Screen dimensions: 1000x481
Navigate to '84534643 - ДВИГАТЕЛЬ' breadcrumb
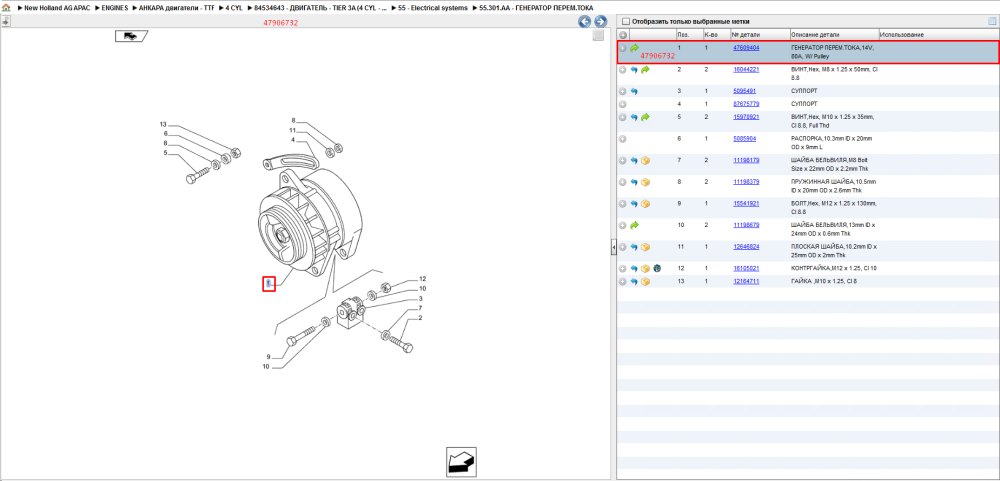[x=320, y=8]
